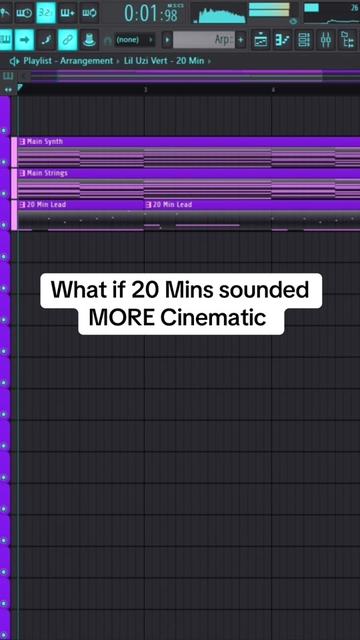This screenshot has width=360, height=640.
Task: Open the Mixer view button
Action: 325,40
